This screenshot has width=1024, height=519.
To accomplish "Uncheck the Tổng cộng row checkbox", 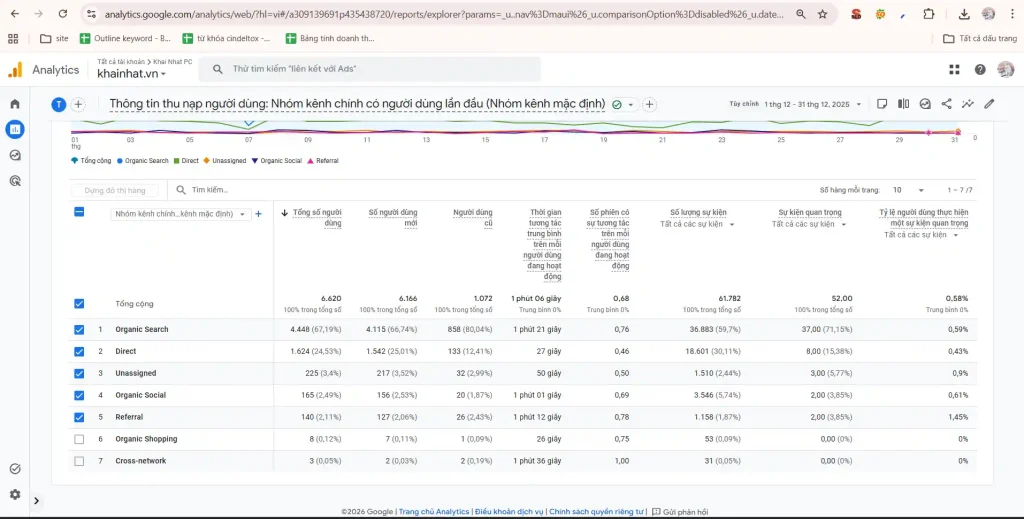I will pos(79,304).
